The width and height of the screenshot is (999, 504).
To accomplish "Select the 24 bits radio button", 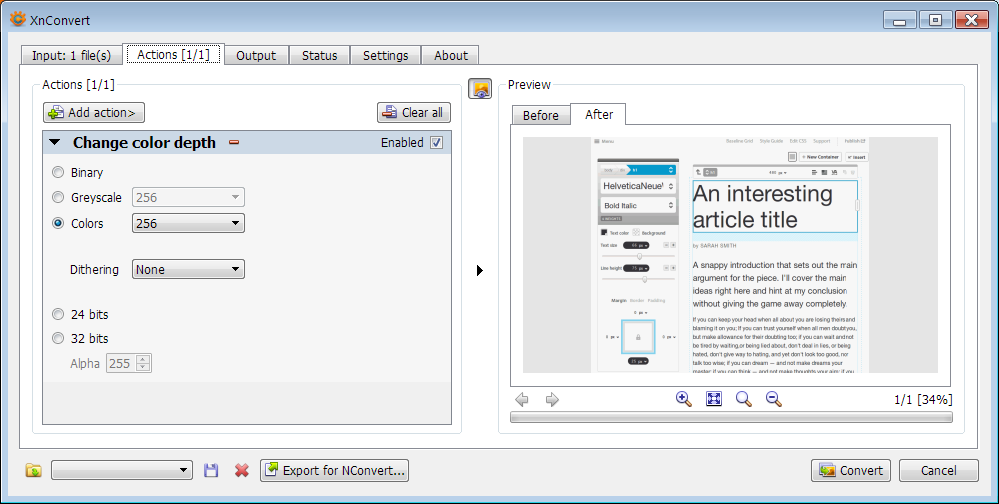I will coord(58,314).
